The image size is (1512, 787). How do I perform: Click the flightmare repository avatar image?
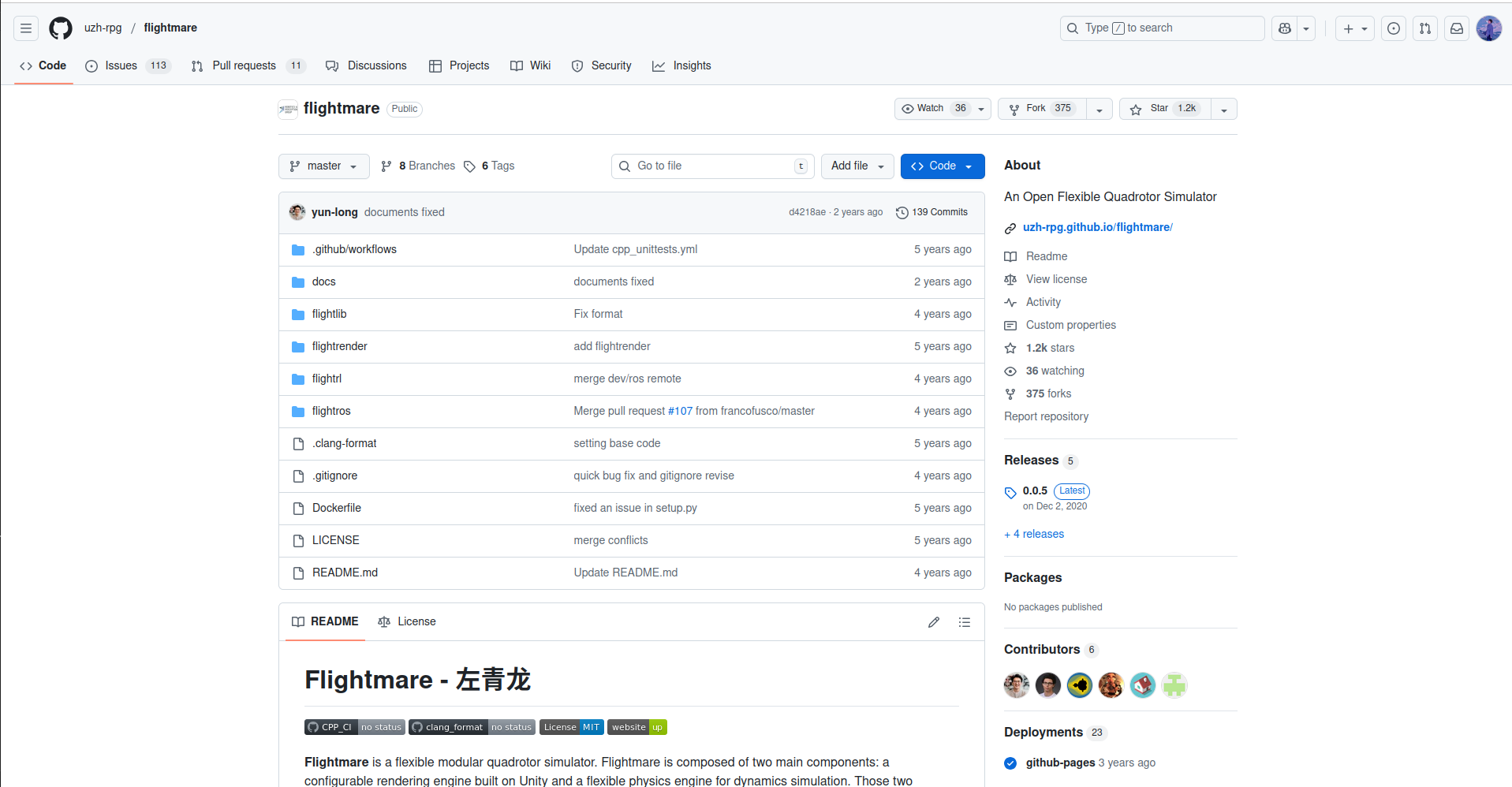pyautogui.click(x=288, y=109)
